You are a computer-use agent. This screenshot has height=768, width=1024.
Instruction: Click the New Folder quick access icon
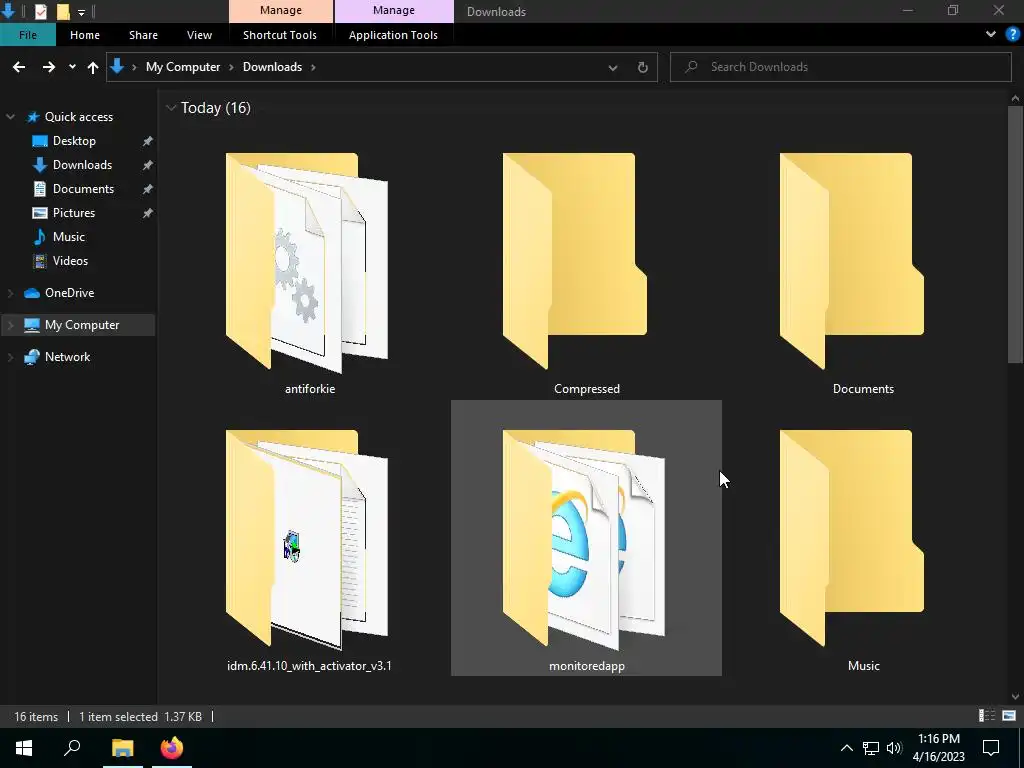click(63, 11)
